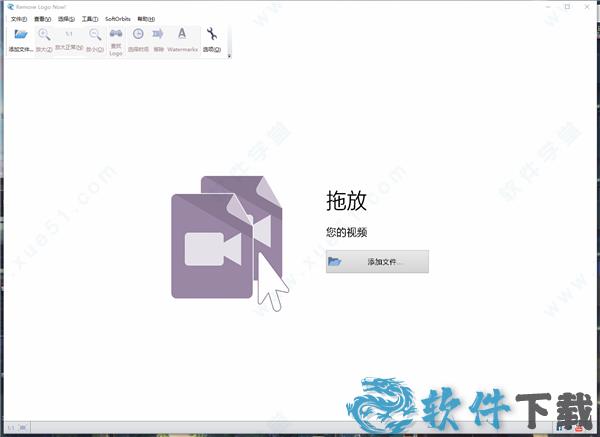Maximize the Remove Logo Now window
The image size is (600, 437).
[567, 7]
